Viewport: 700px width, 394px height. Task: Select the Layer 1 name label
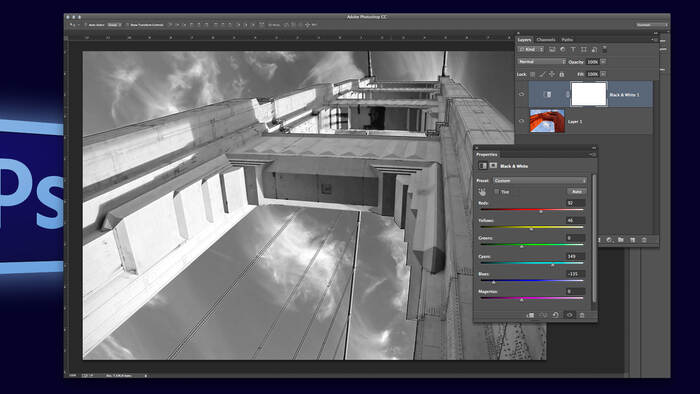[x=575, y=121]
